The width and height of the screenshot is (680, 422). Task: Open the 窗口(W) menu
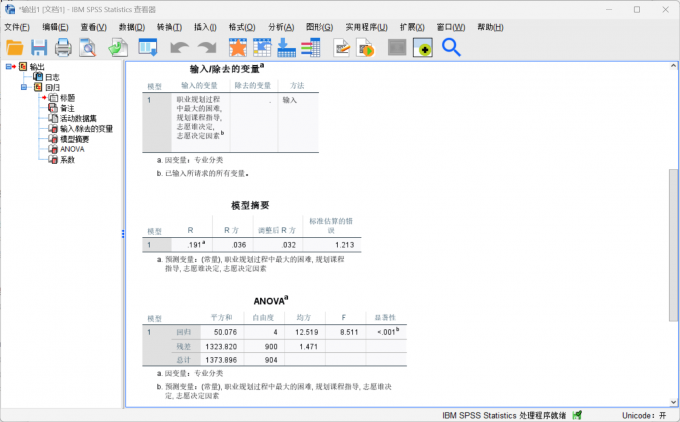tap(451, 27)
